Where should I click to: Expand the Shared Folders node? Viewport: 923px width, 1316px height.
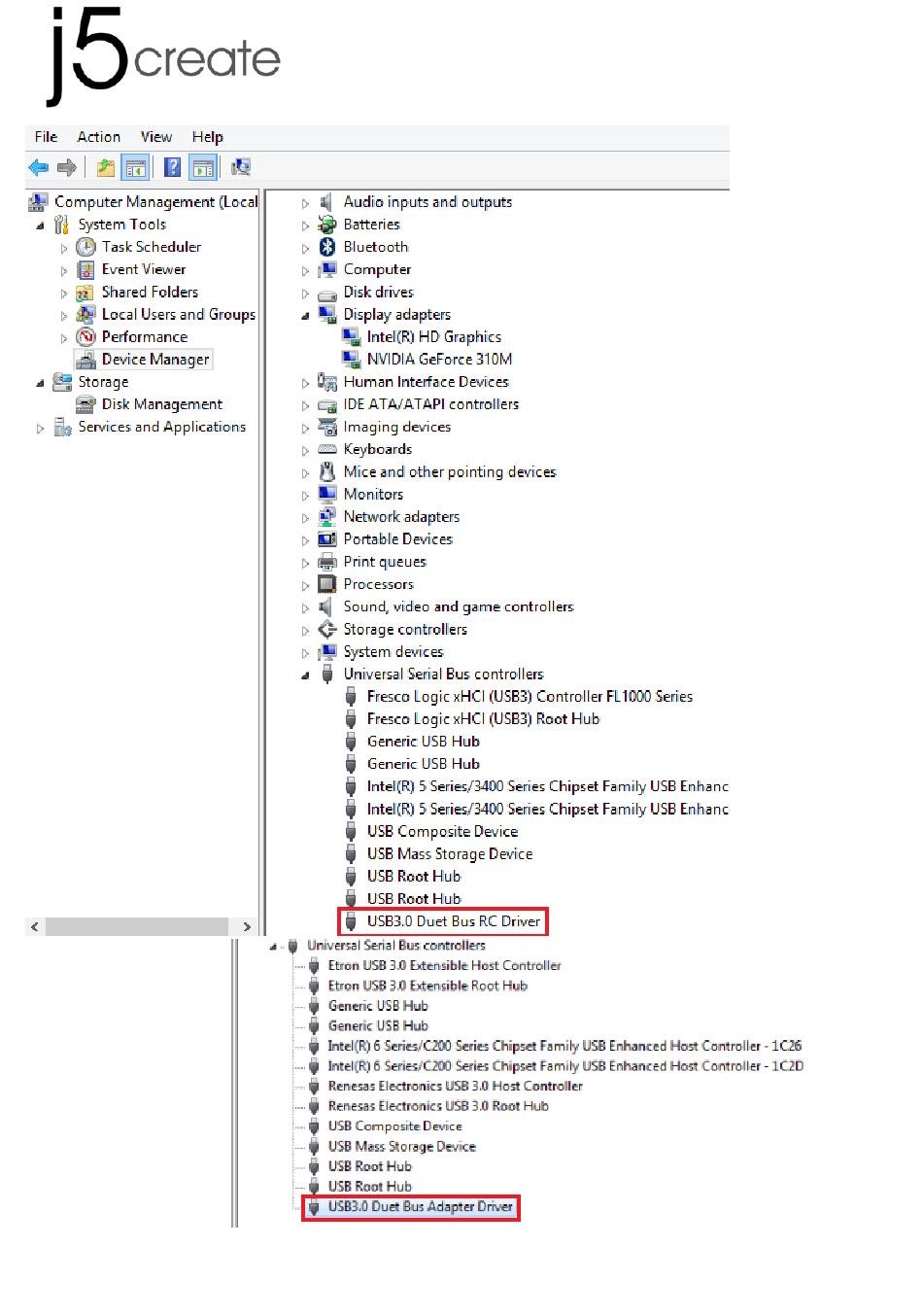coord(64,293)
